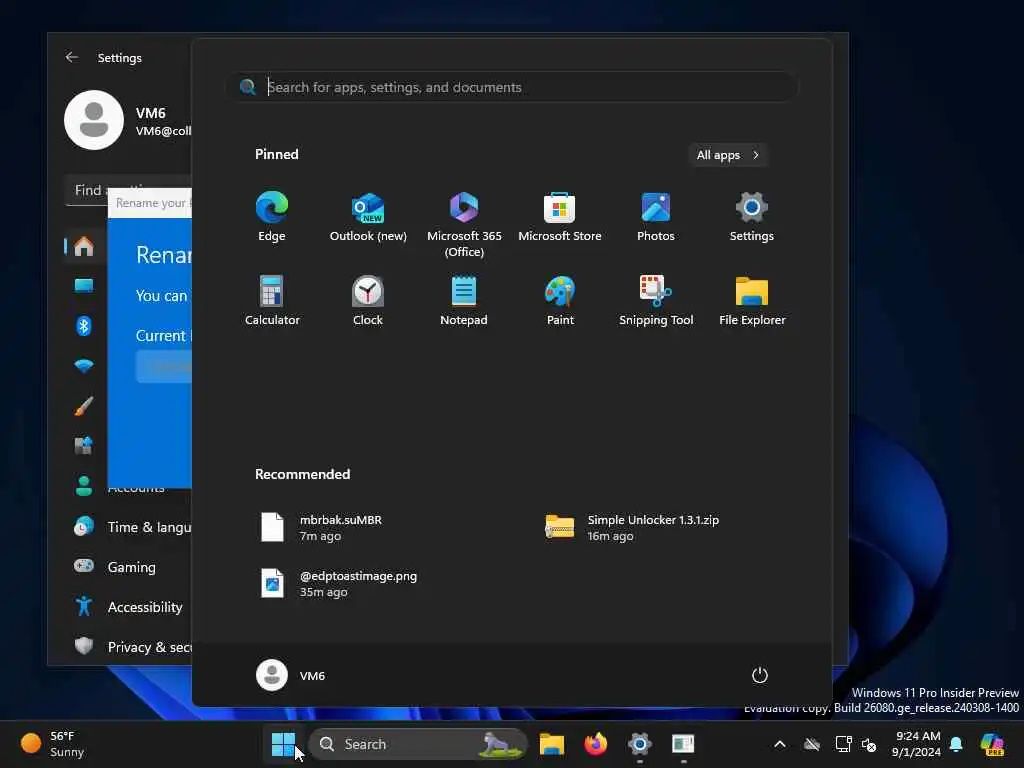
Task: Open Notepad pinned app
Action: tap(464, 301)
